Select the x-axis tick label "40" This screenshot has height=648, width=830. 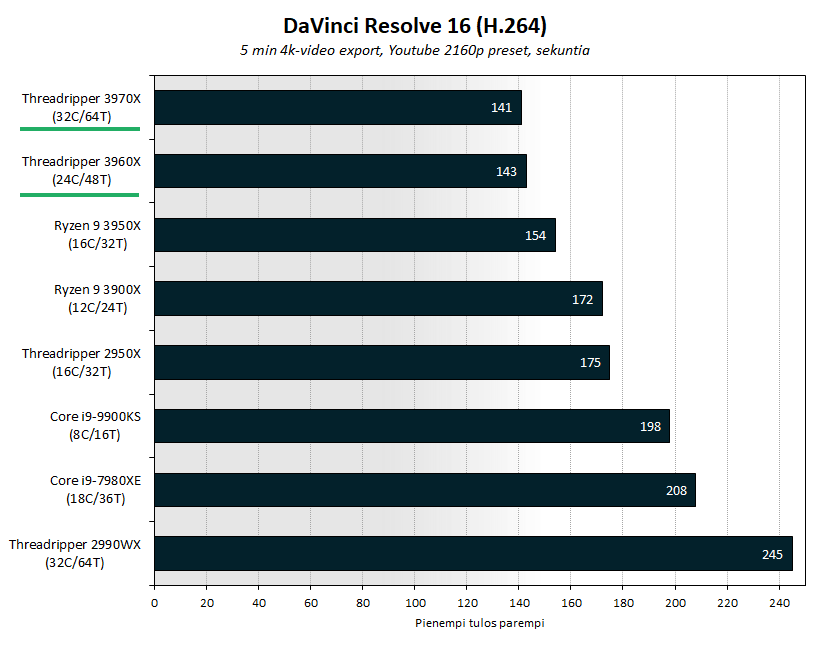click(x=259, y=603)
